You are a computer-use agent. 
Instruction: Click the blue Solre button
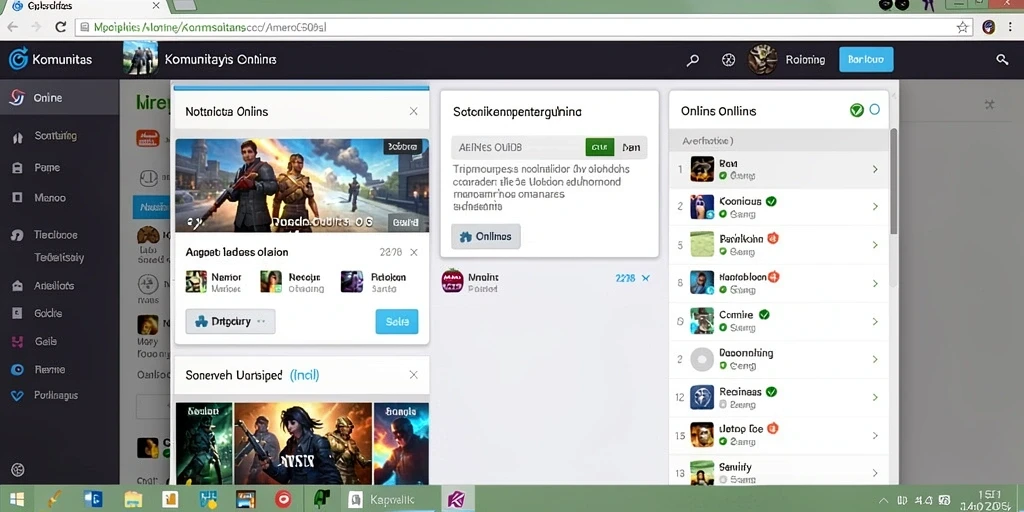397,321
